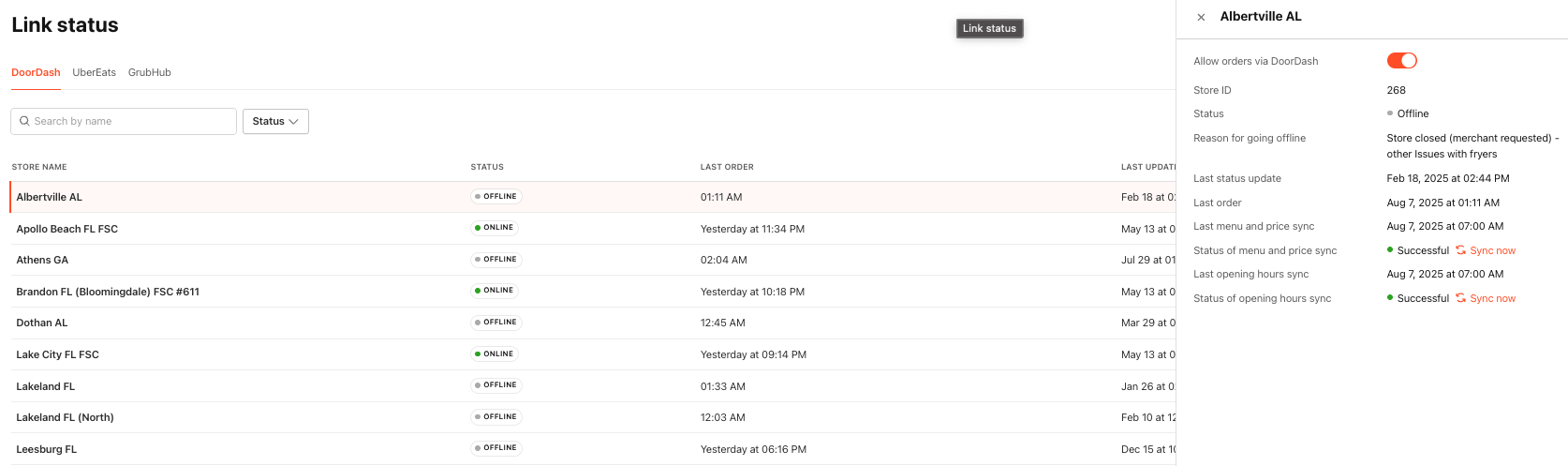Click the search magnifier icon
This screenshot has width=1568, height=466.
tap(24, 121)
